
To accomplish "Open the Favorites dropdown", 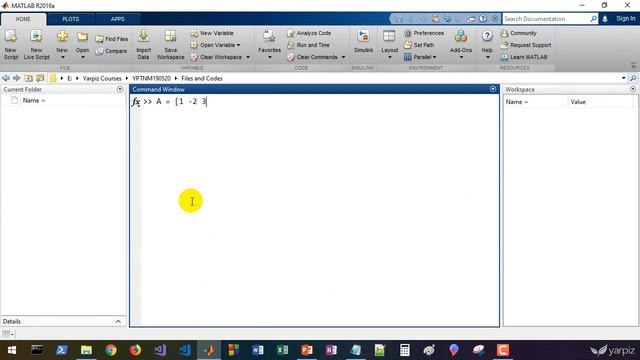I will pos(269,57).
